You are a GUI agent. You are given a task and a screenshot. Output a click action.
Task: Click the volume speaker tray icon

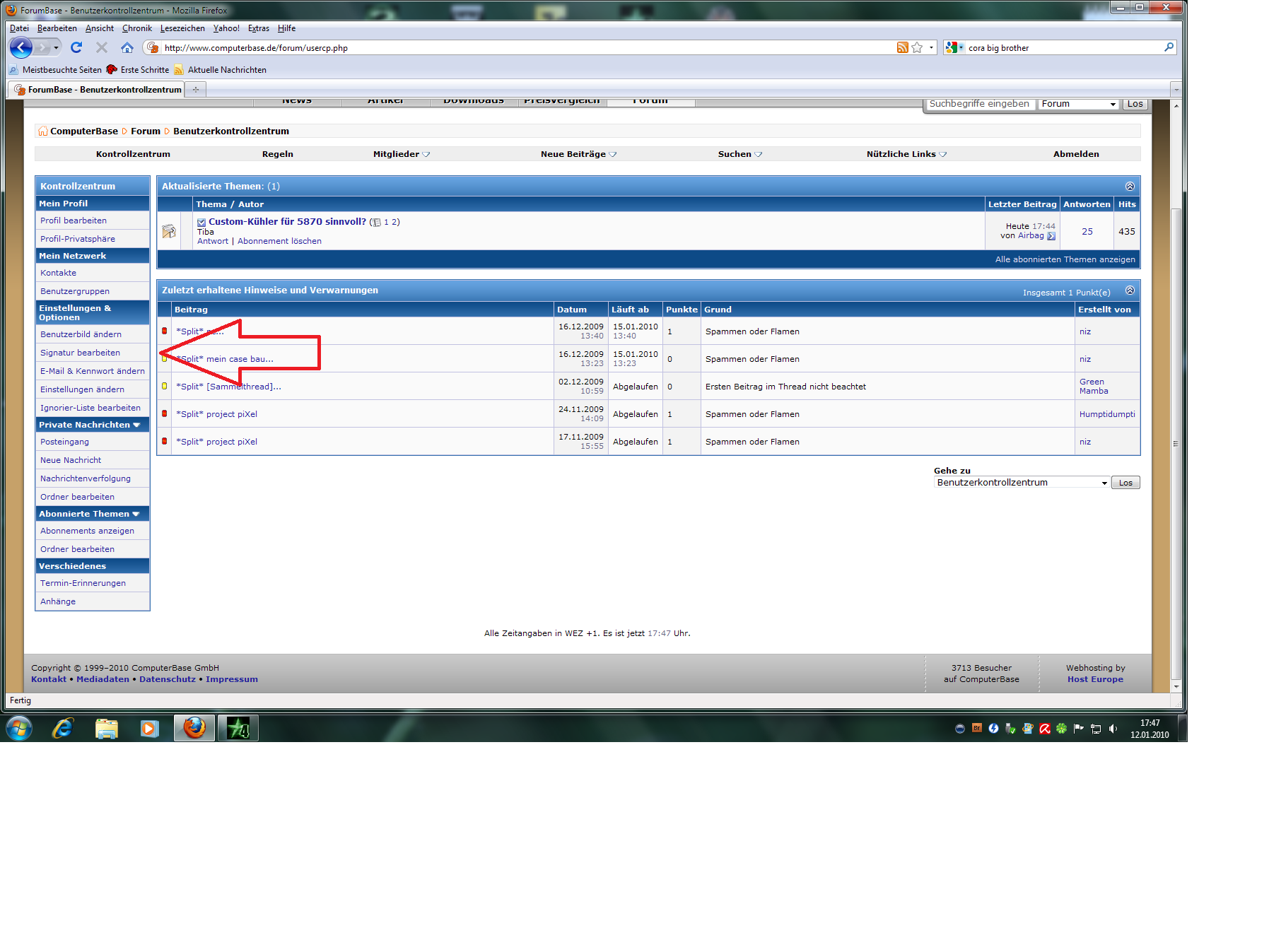point(1113,729)
